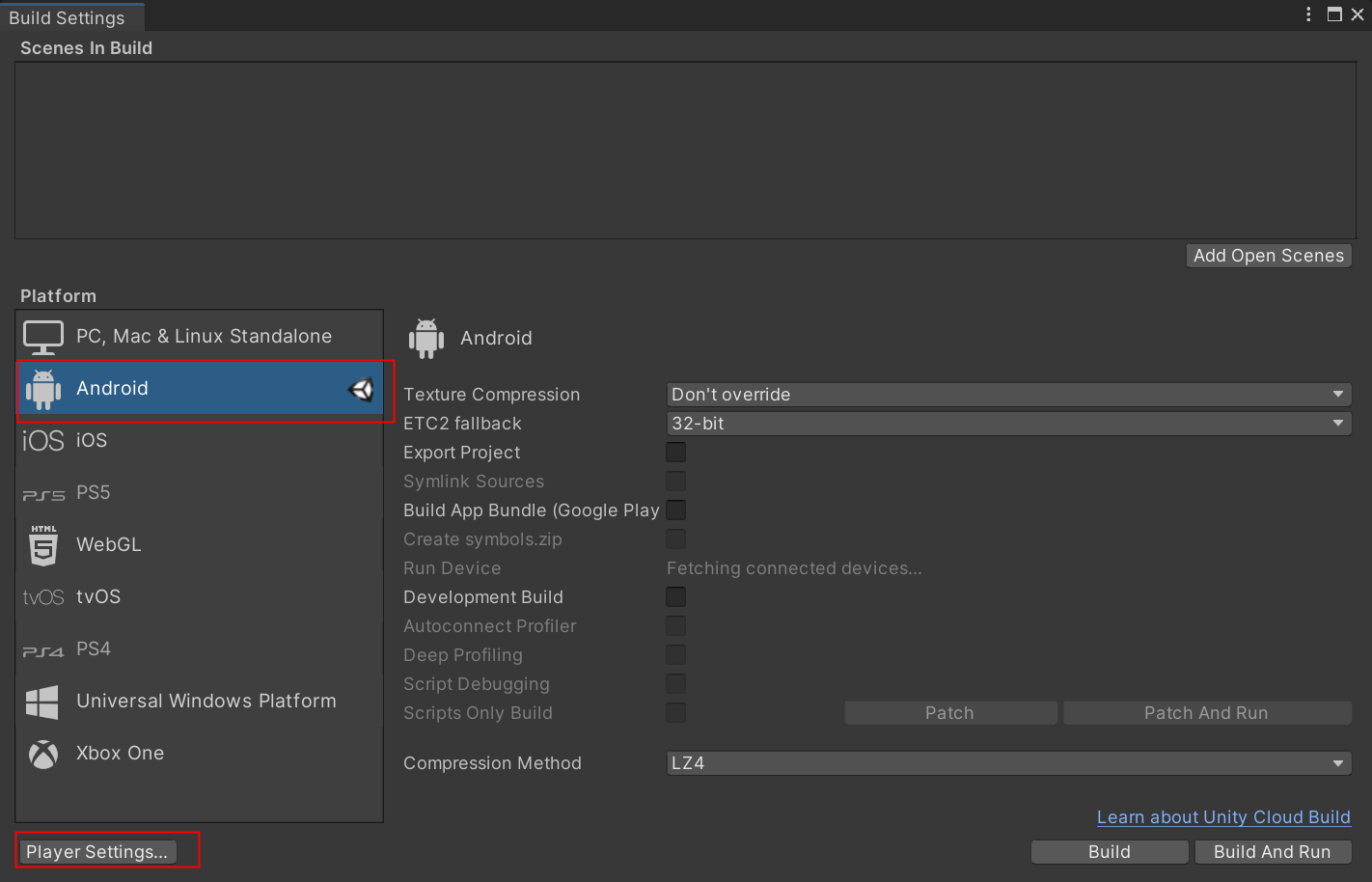This screenshot has width=1372, height=882.
Task: Close the Build Settings window
Action: pyautogui.click(x=1357, y=14)
